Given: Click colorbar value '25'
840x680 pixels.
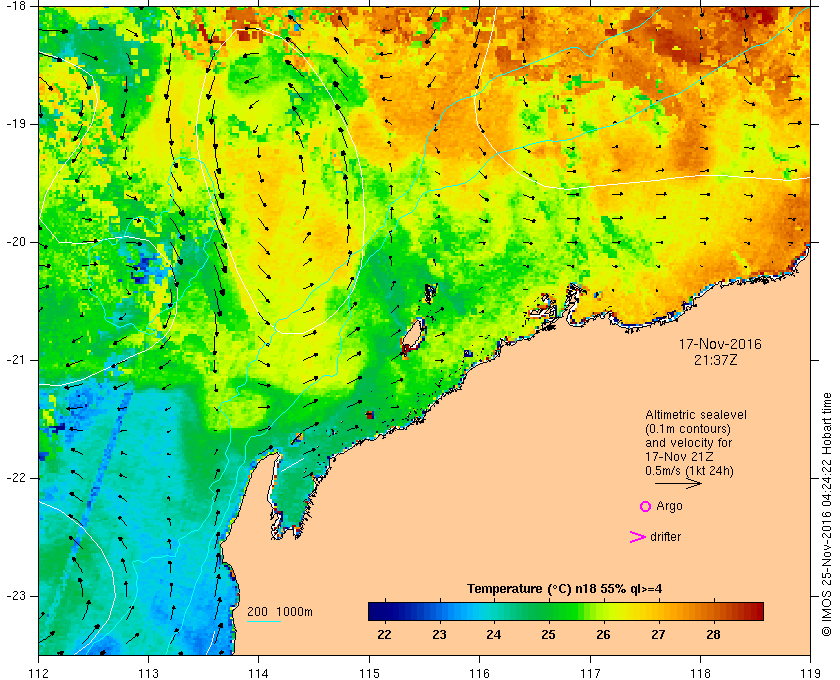Looking at the screenshot, I should 548,635.
